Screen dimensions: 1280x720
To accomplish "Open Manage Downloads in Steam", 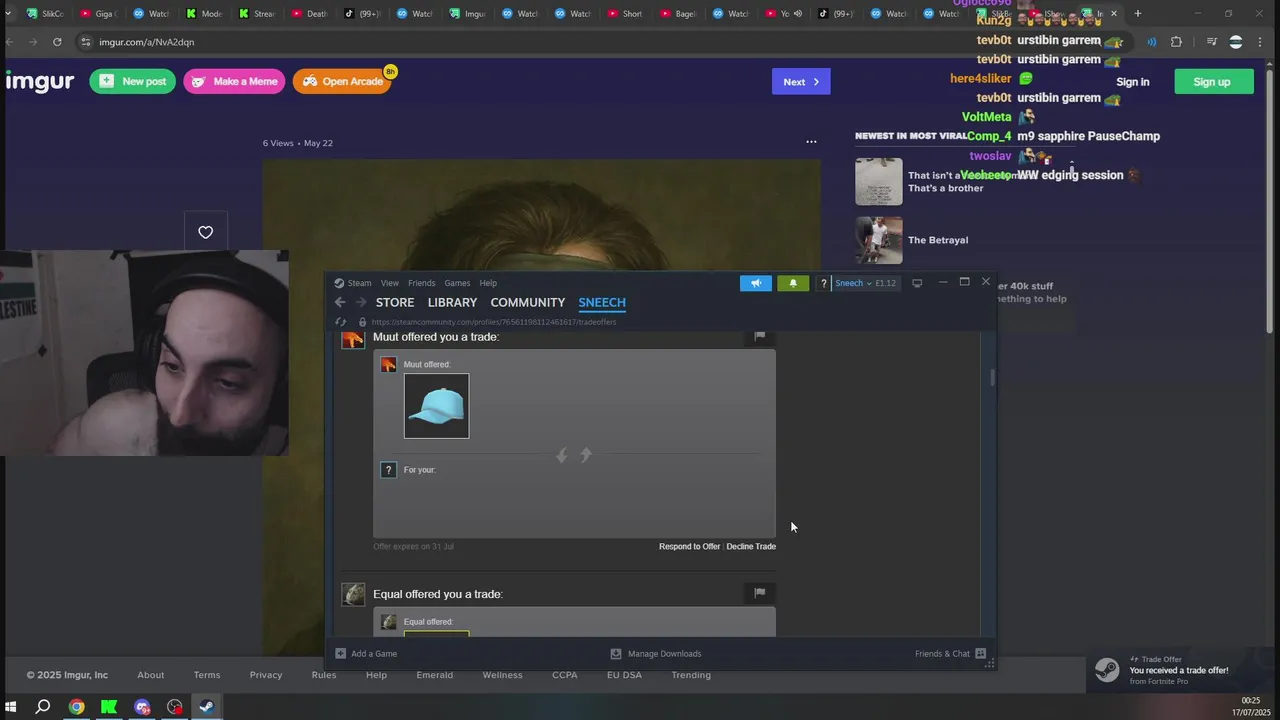I will (x=656, y=654).
